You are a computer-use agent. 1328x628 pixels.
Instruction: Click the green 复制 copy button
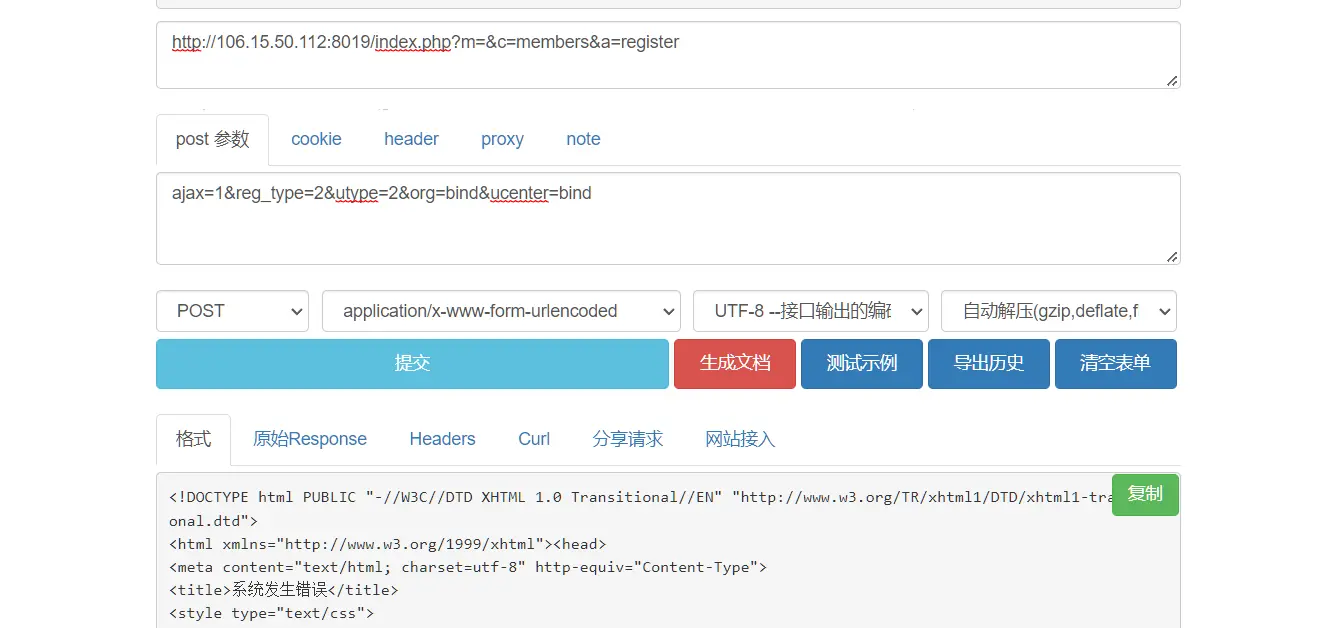[x=1145, y=494]
